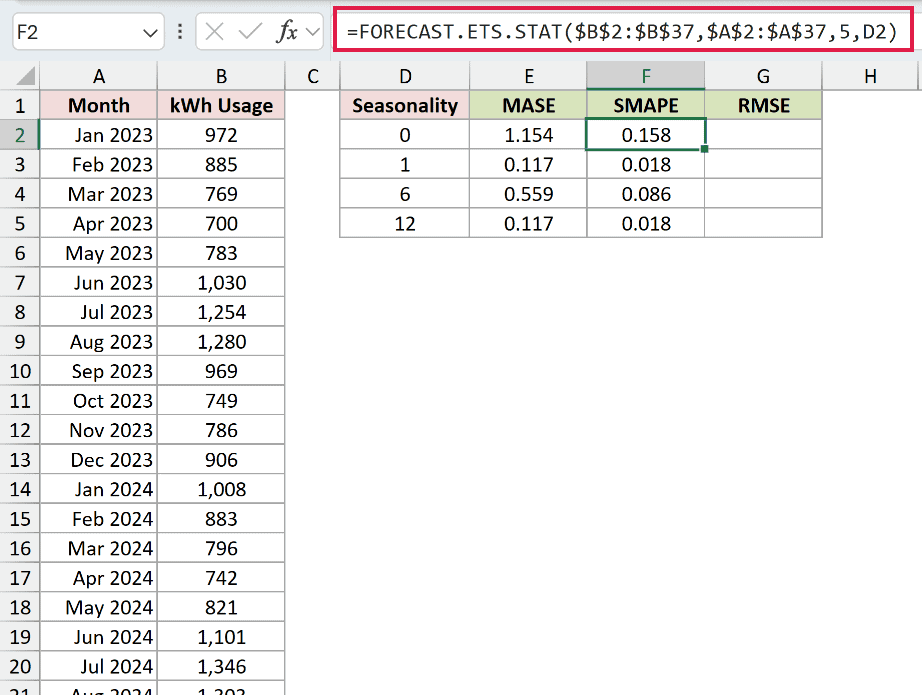The image size is (922, 695).
Task: Select cell with Mar 2024
Action: pos(99,549)
